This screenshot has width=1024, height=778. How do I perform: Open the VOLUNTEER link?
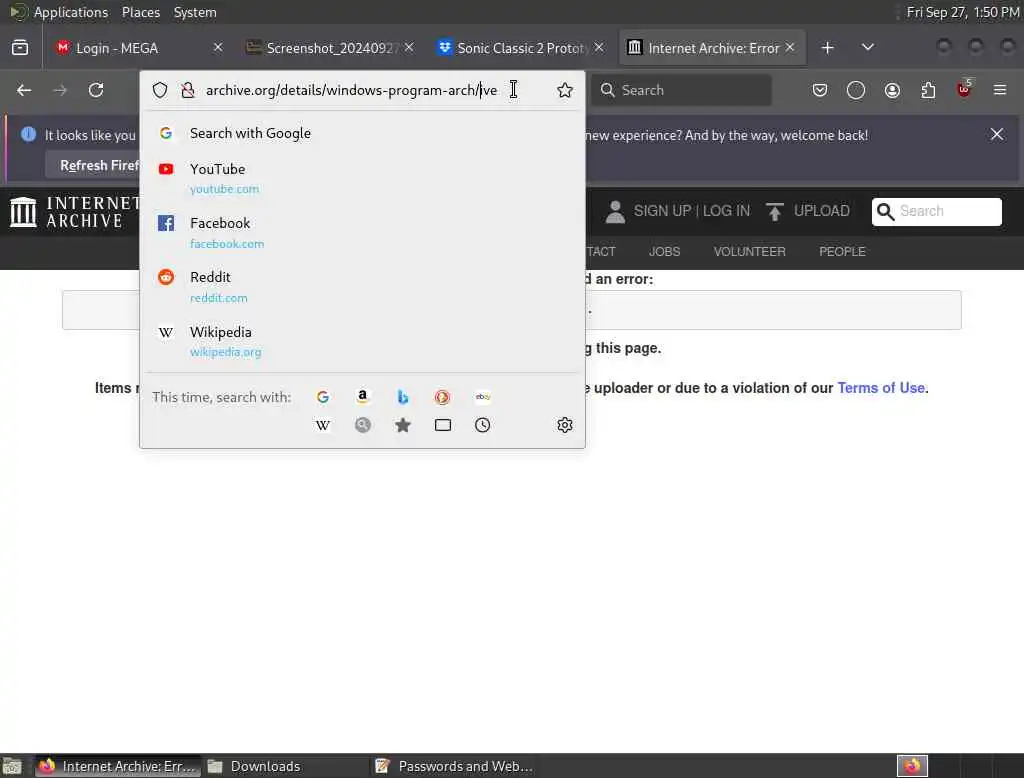click(x=749, y=251)
